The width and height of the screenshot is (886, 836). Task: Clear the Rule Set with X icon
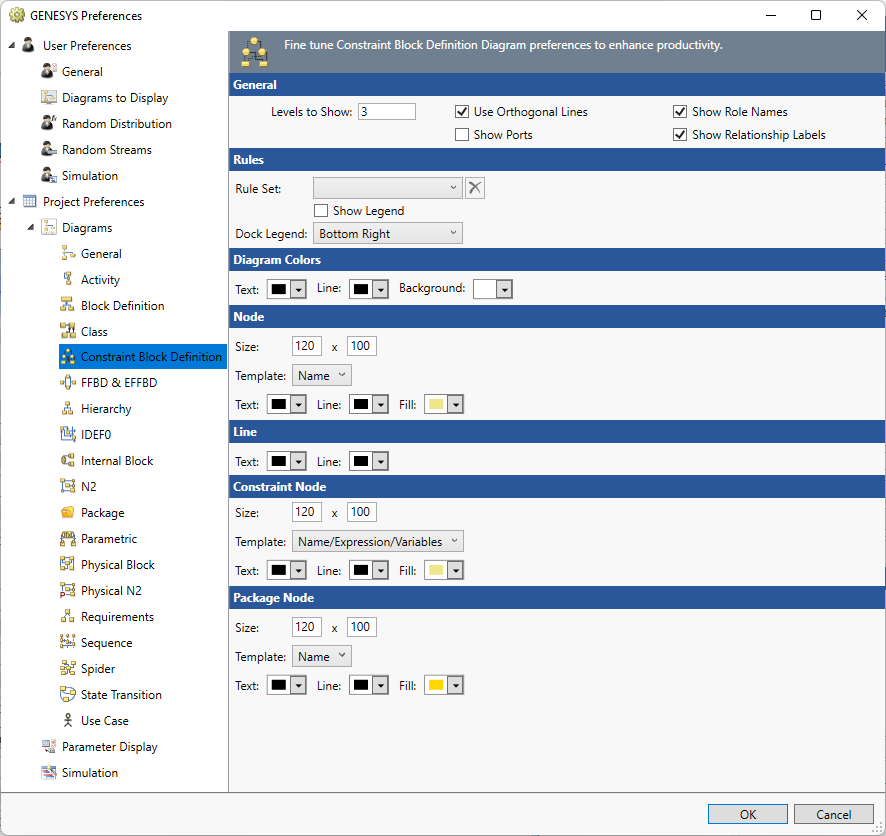tap(475, 188)
